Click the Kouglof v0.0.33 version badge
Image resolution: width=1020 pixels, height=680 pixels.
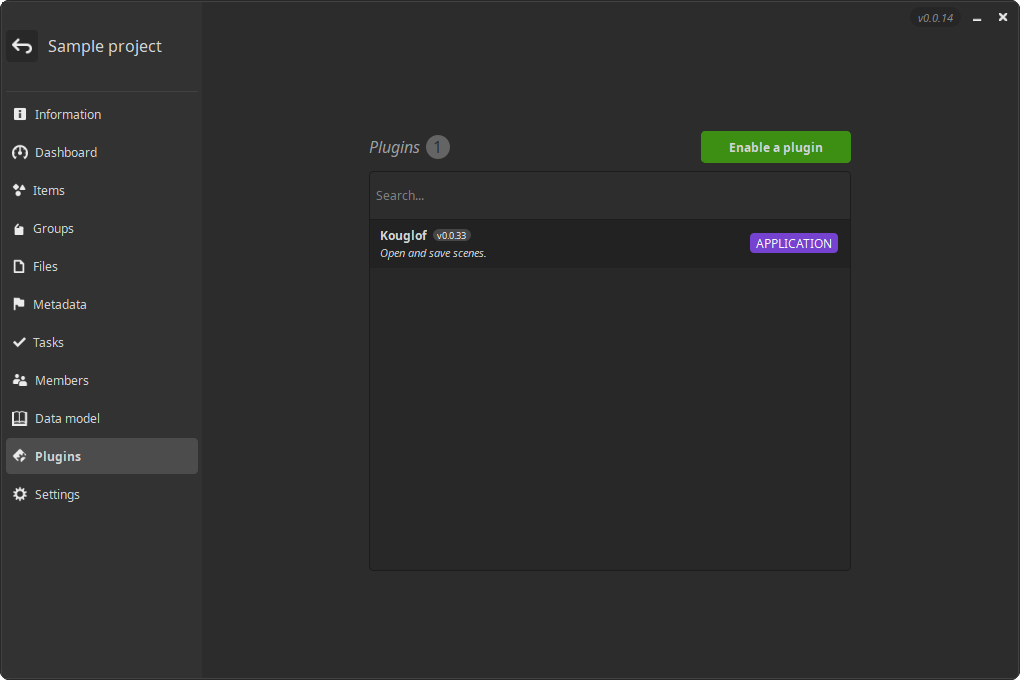pyautogui.click(x=452, y=236)
